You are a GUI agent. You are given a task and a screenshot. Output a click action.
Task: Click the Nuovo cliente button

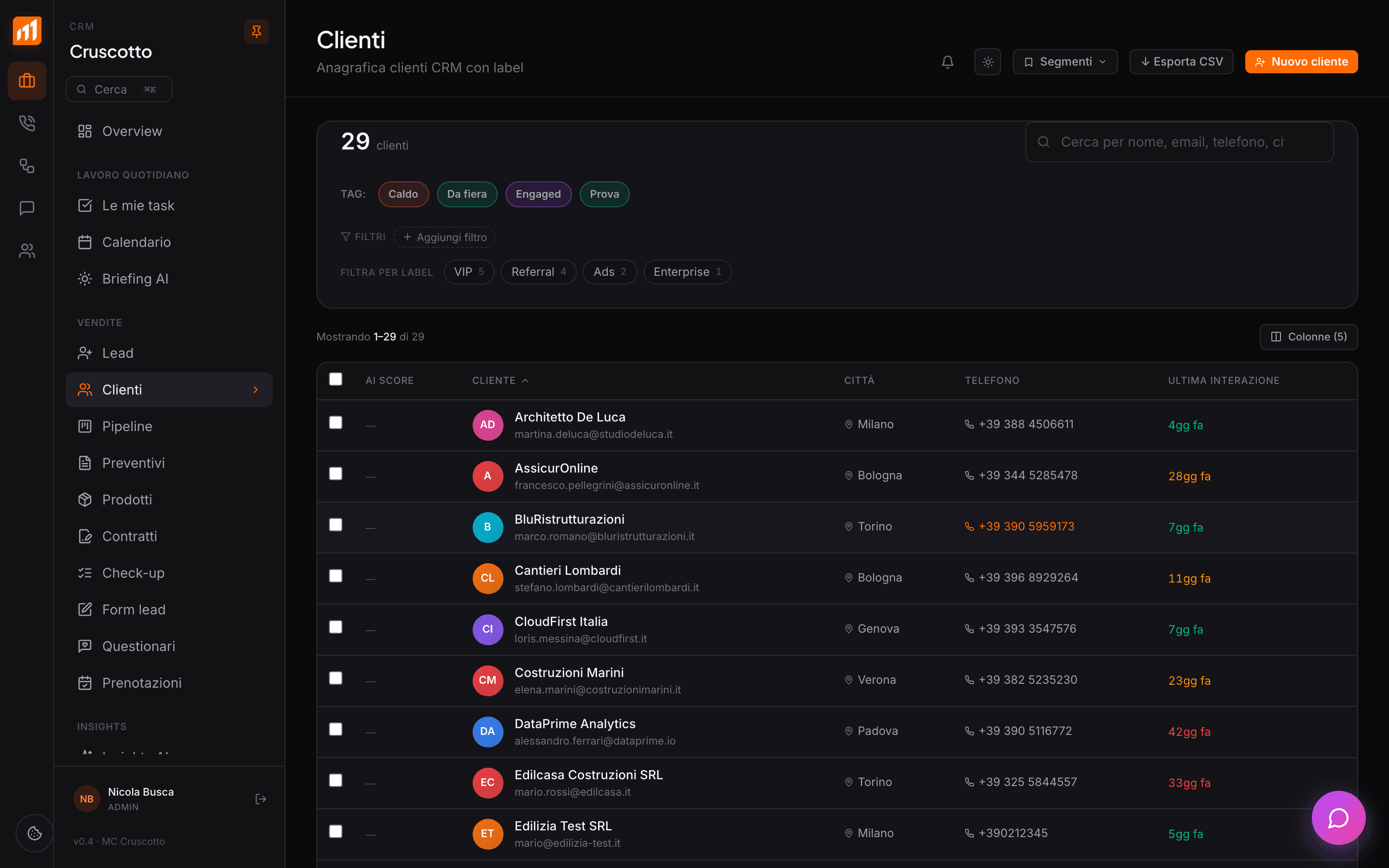coord(1301,62)
